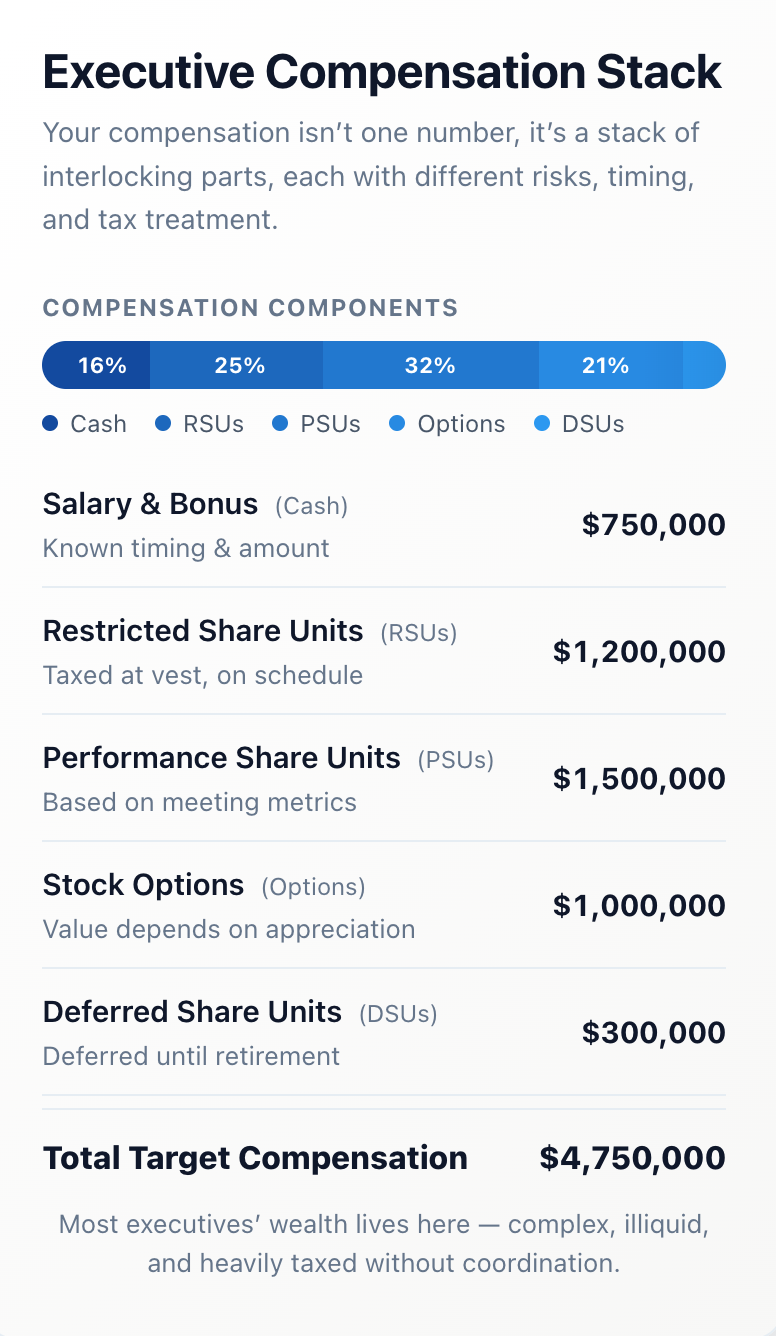
Task: Click the Total Target Compensation label
Action: click(255, 1158)
